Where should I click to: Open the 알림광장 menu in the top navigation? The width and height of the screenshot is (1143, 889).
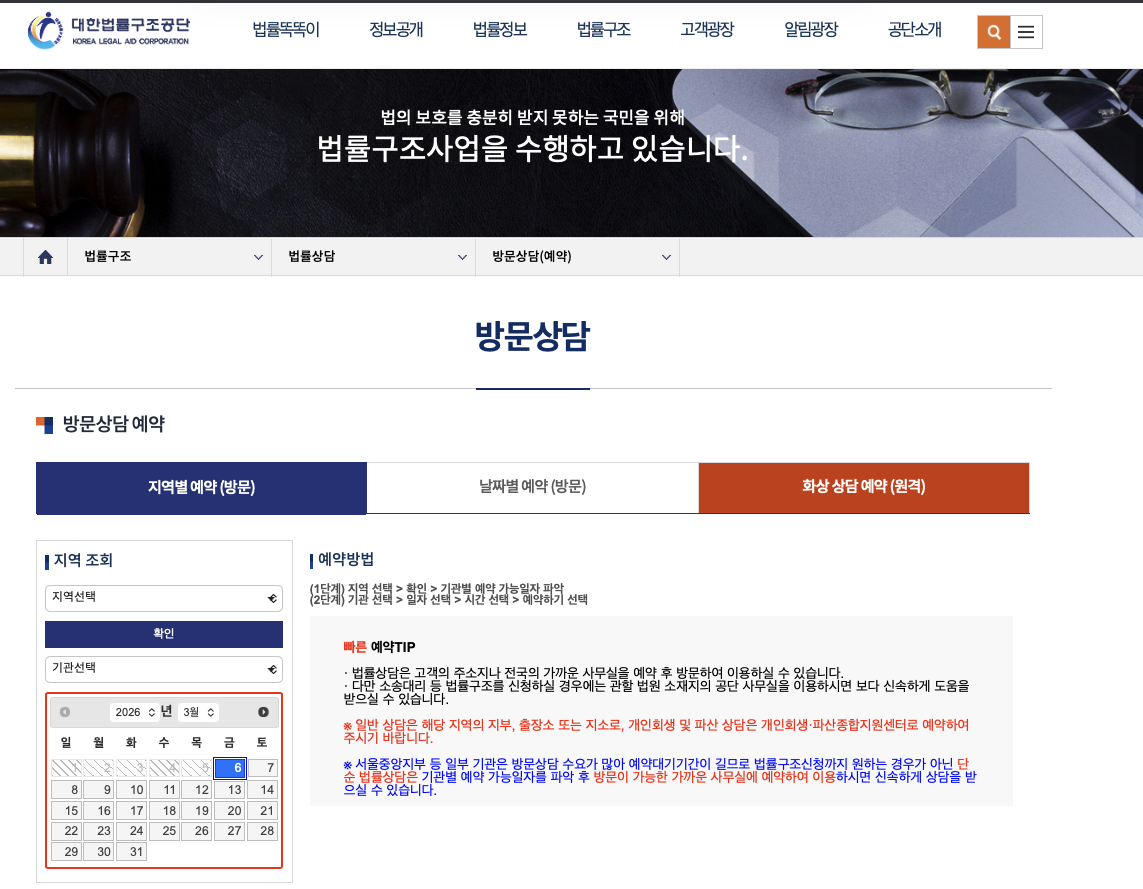pos(809,30)
